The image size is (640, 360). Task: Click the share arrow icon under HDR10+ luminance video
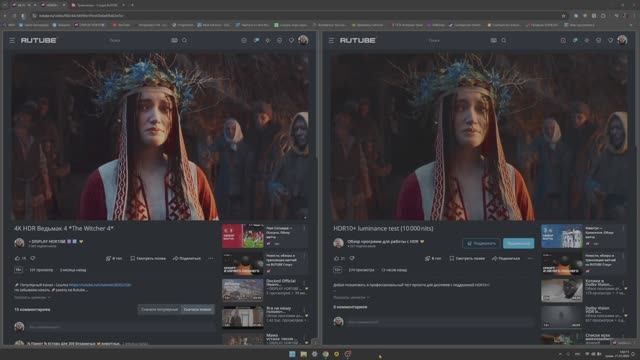pos(494,258)
